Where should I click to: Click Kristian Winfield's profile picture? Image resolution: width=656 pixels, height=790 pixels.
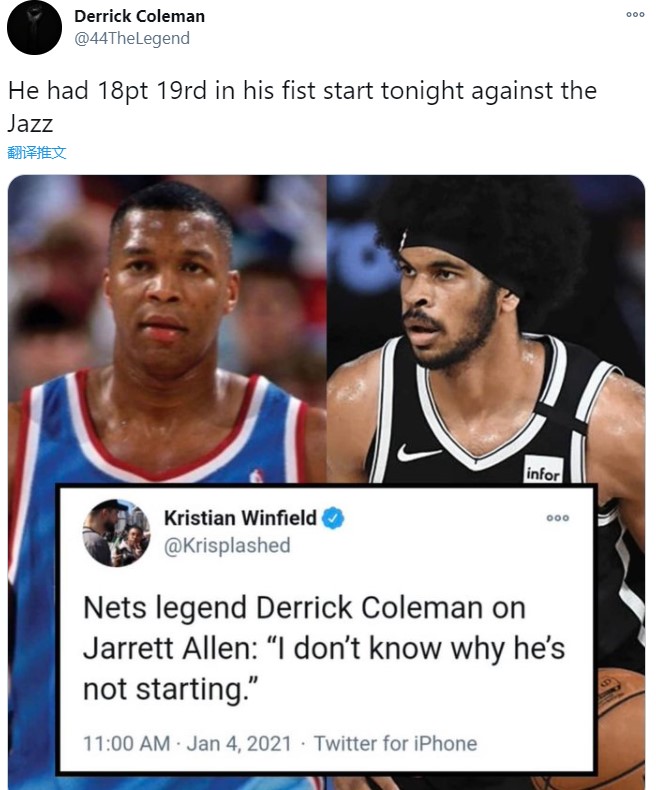tap(116, 533)
